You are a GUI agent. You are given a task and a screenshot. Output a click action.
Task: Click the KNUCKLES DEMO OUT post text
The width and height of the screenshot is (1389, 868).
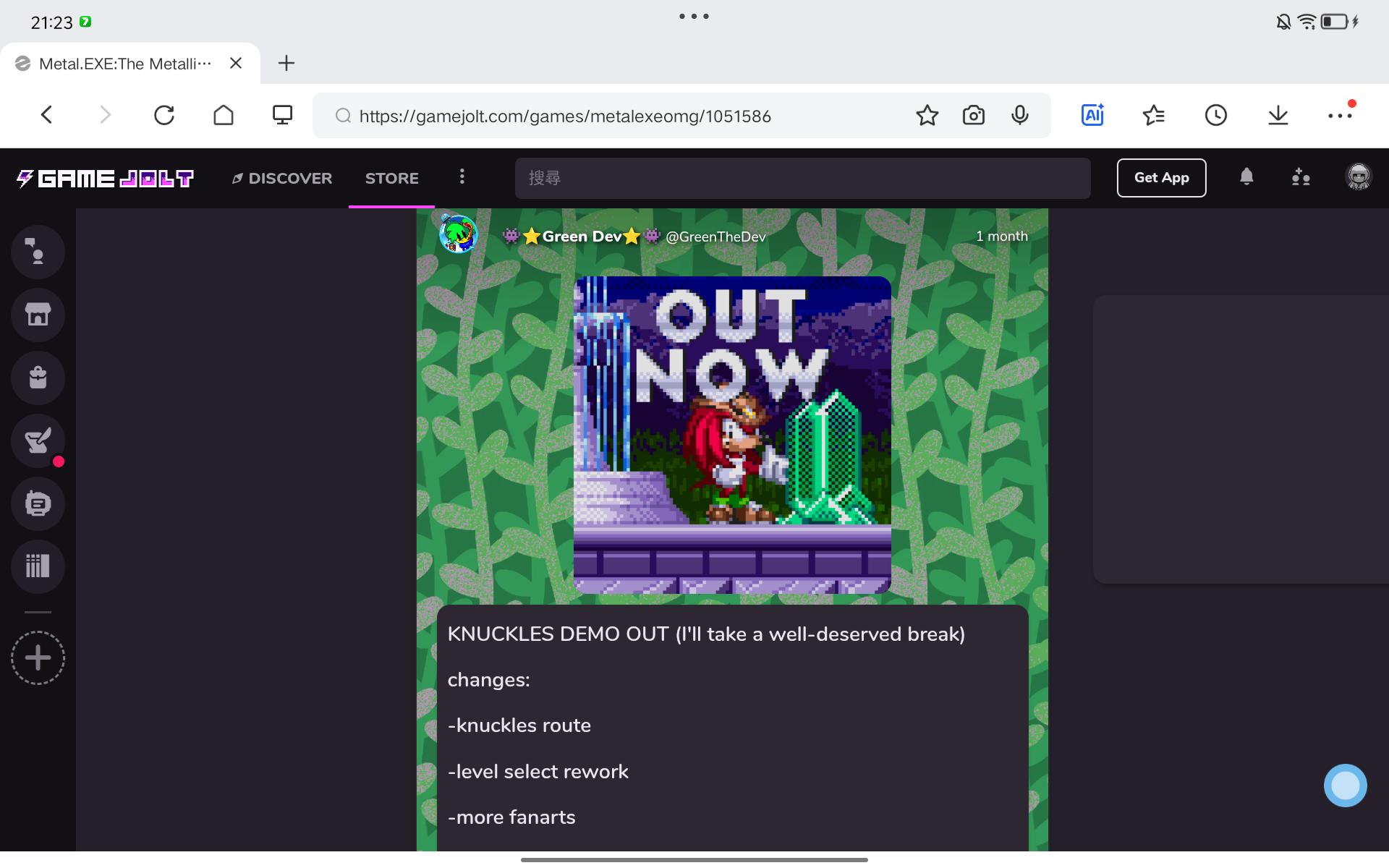[706, 634]
